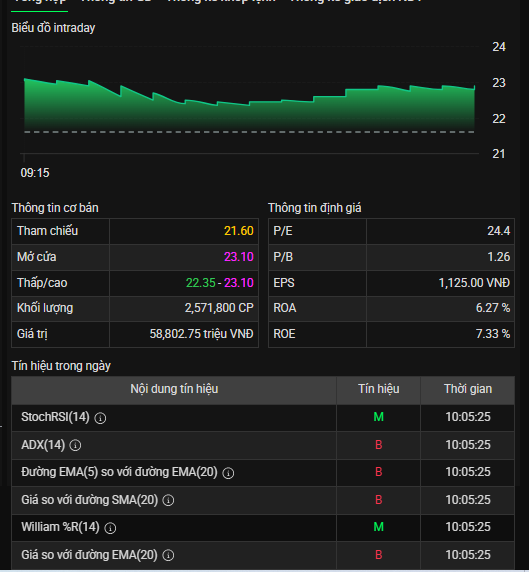
Task: Select the William %R(14) signal name
Action: click(x=60, y=527)
